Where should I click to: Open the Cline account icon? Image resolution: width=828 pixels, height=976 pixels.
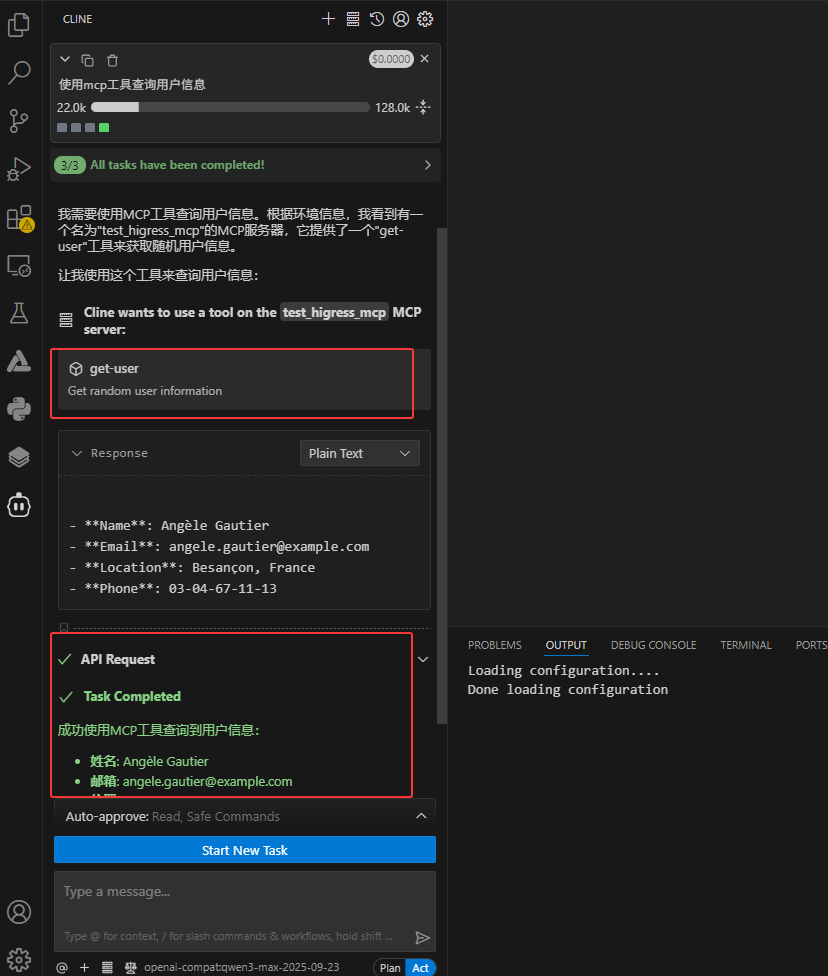tap(401, 18)
